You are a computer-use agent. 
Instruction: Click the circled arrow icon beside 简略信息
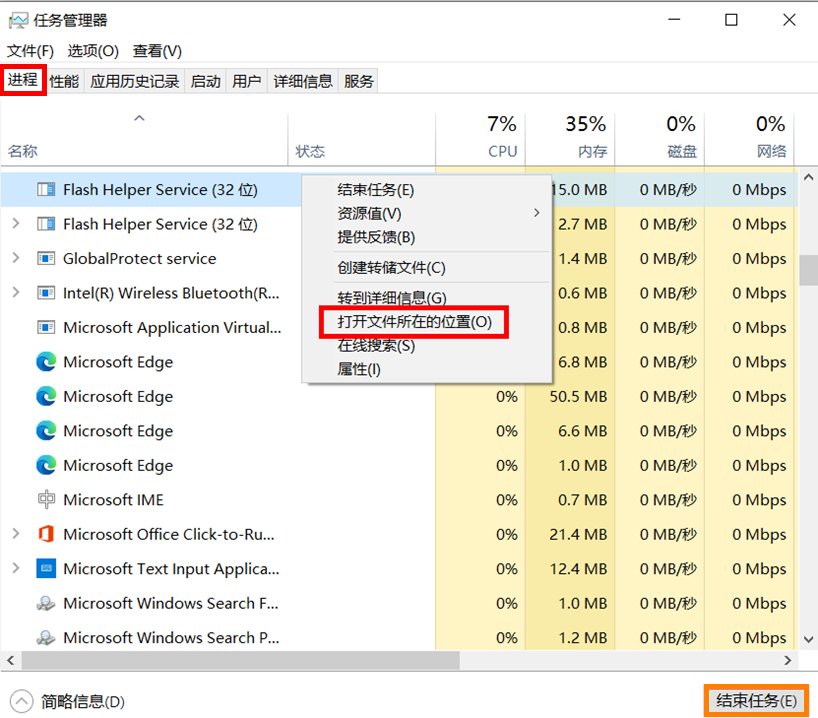(21, 701)
